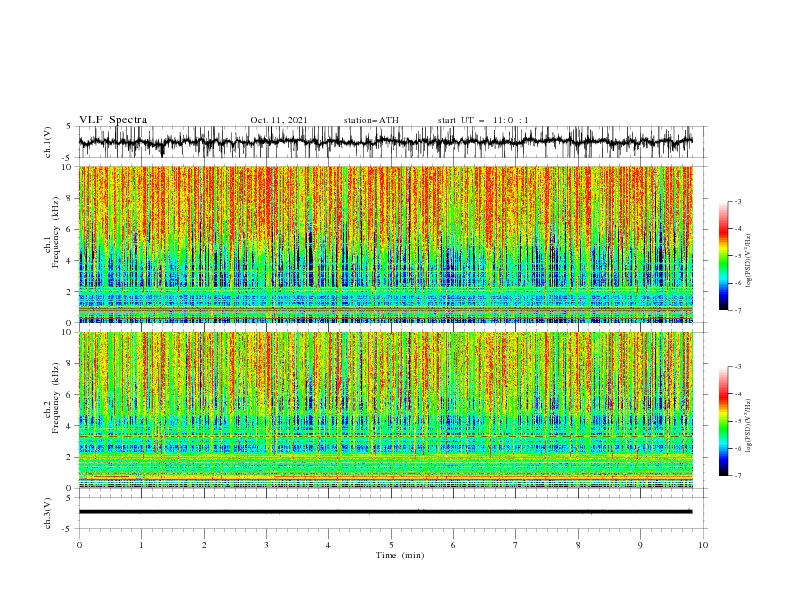Click the '-7' value on lower colorbar
The width and height of the screenshot is (792, 612).
(737, 476)
